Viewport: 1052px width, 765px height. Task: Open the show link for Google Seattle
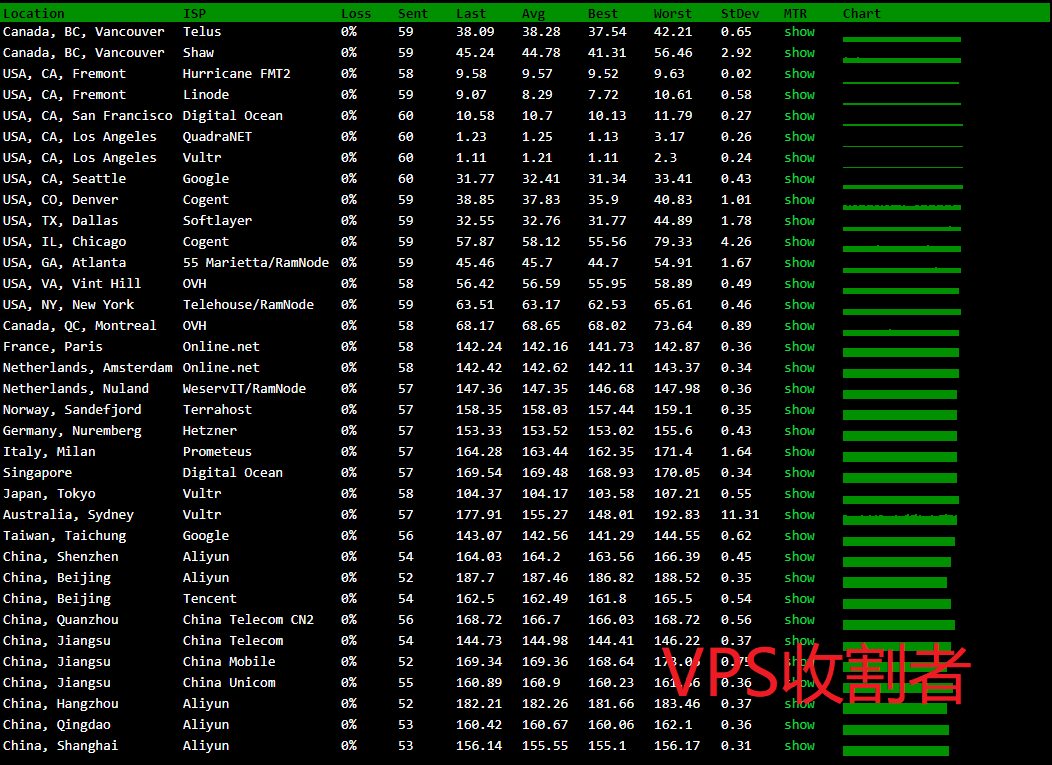click(x=799, y=179)
